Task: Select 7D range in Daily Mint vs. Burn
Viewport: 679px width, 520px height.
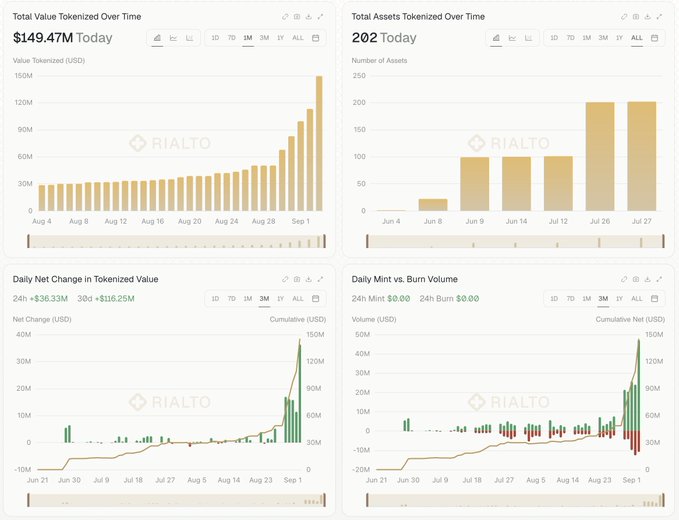Action: [x=571, y=299]
